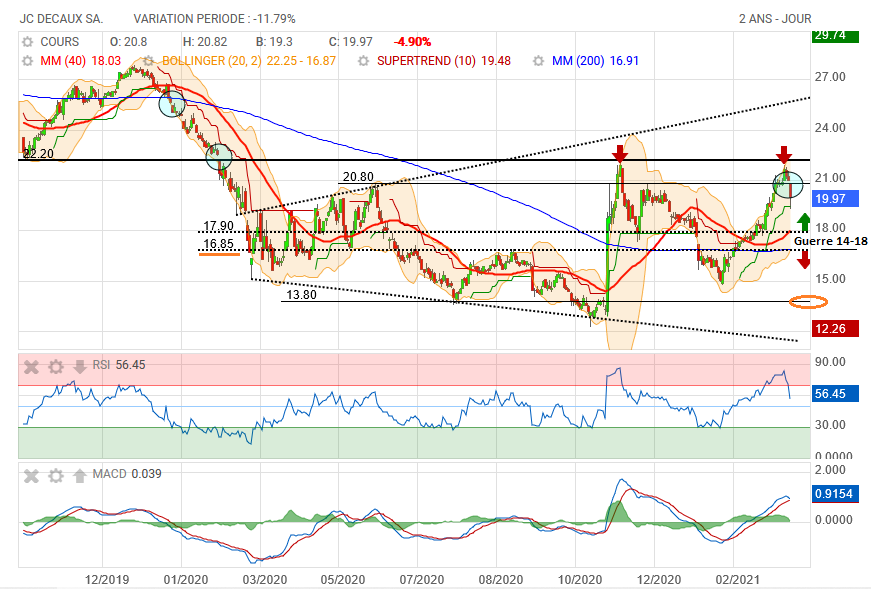
Task: Open RSI indicator settings gear
Action: point(56,366)
